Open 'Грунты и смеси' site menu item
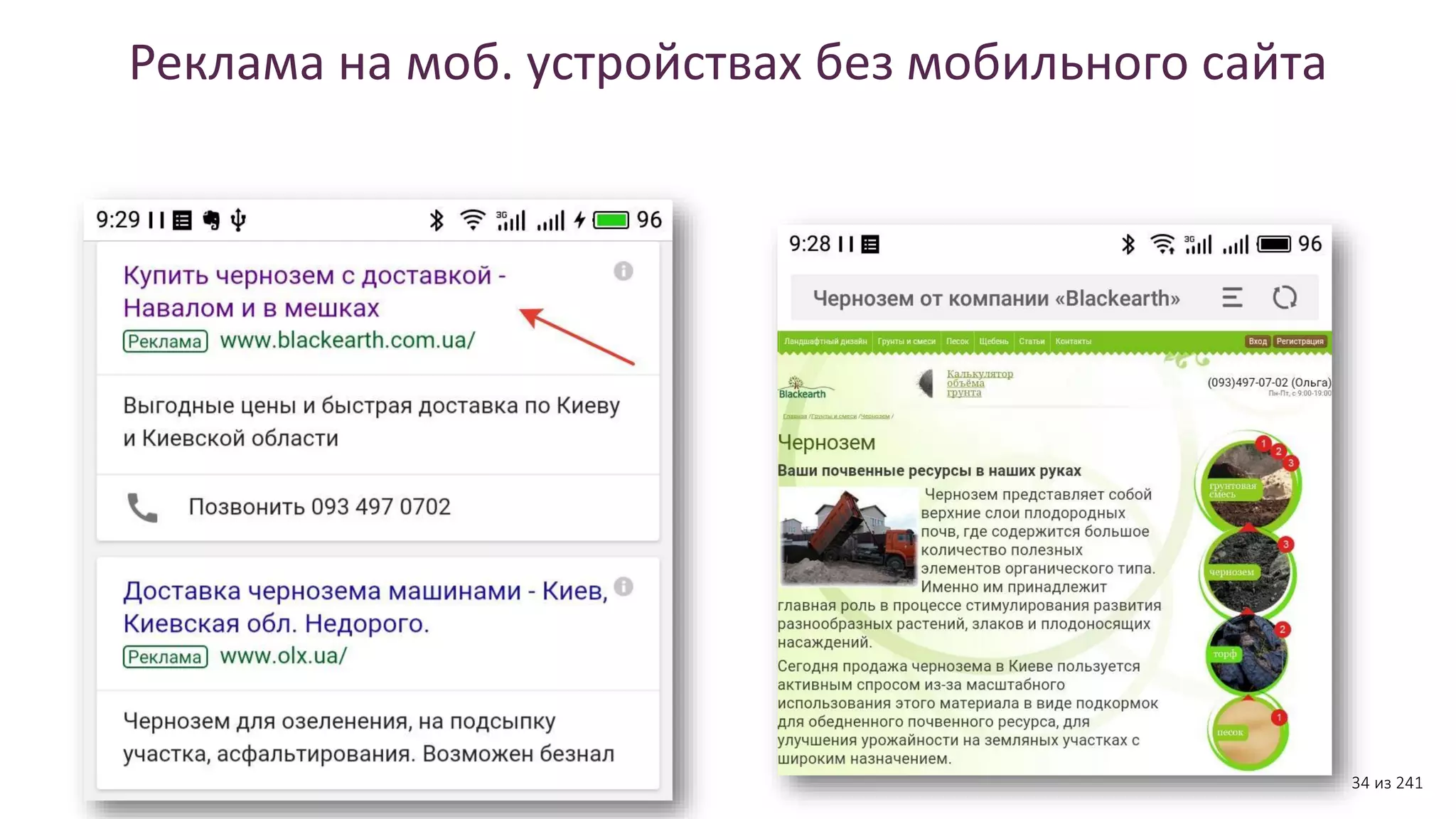Viewport: 1456px width, 819px height. [906, 341]
